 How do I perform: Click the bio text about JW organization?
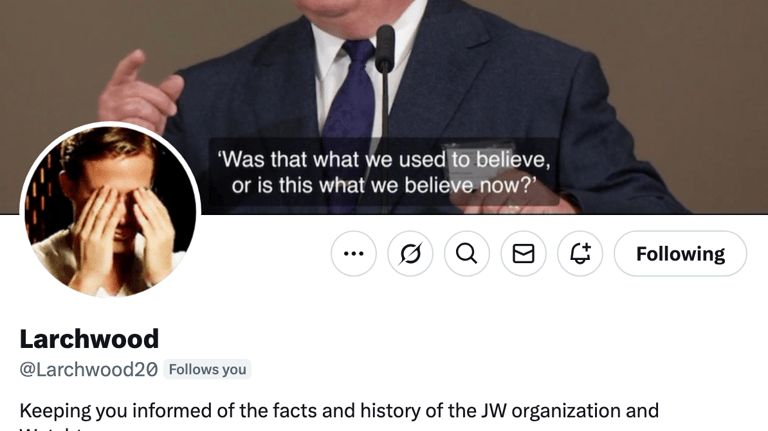coord(339,410)
